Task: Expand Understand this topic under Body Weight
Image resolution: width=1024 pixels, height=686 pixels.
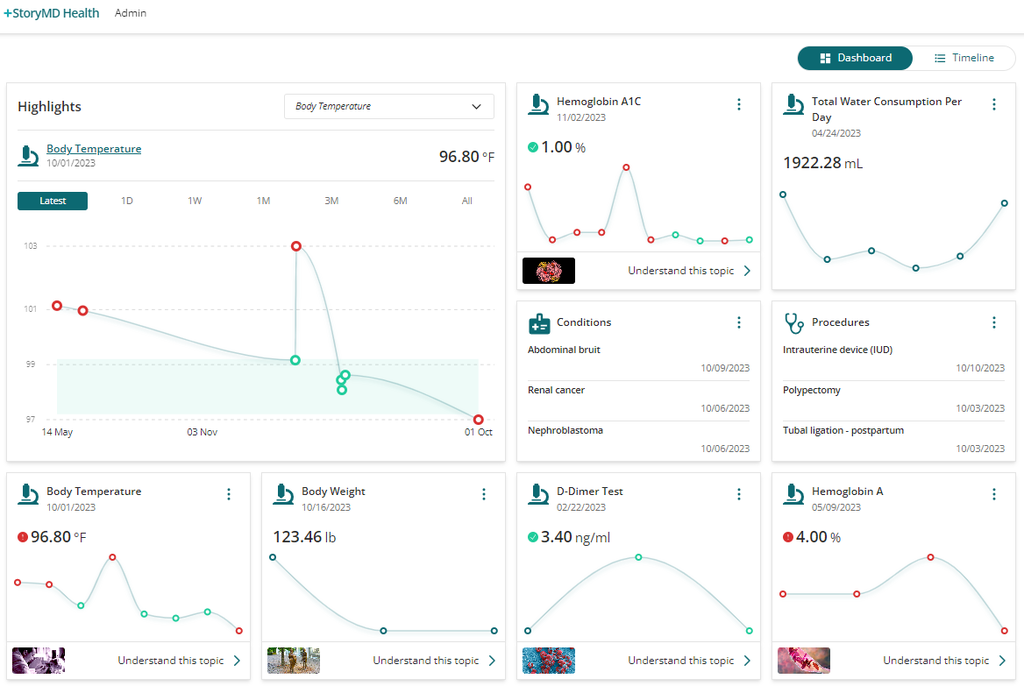Action: (435, 661)
